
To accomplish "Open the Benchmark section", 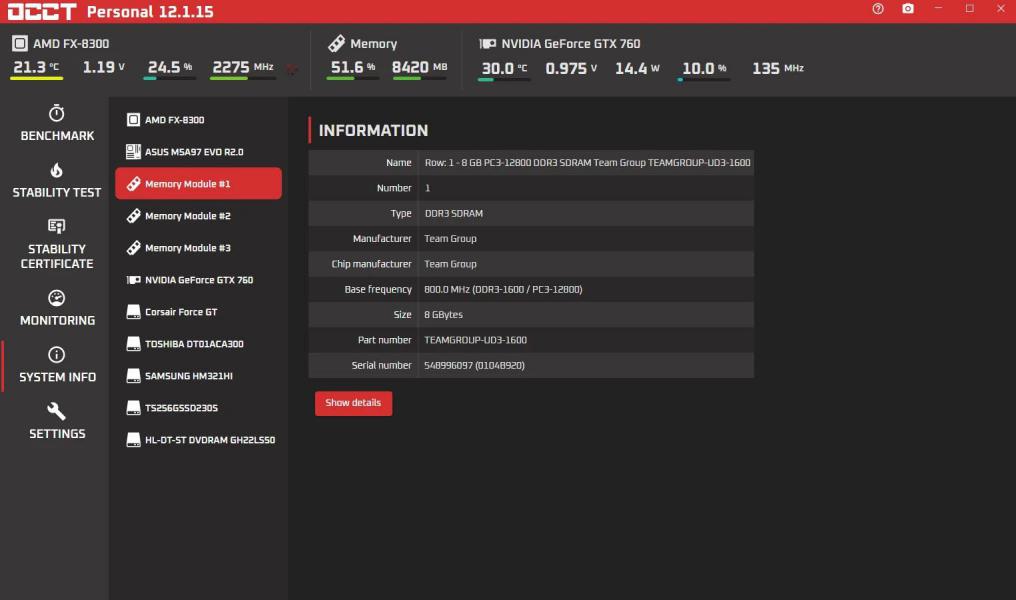I will pyautogui.click(x=57, y=123).
